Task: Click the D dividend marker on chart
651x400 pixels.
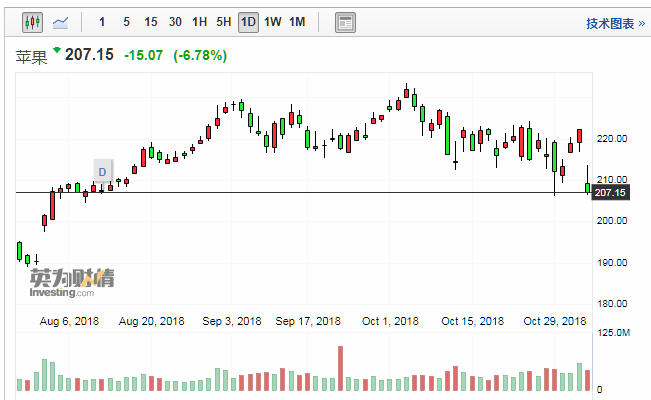Action: pos(103,170)
